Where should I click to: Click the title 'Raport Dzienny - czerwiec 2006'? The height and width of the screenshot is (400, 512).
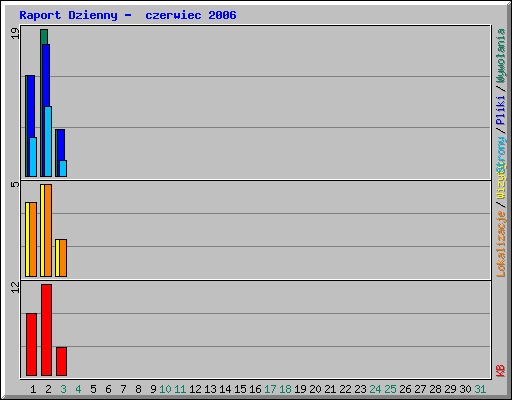click(x=128, y=15)
